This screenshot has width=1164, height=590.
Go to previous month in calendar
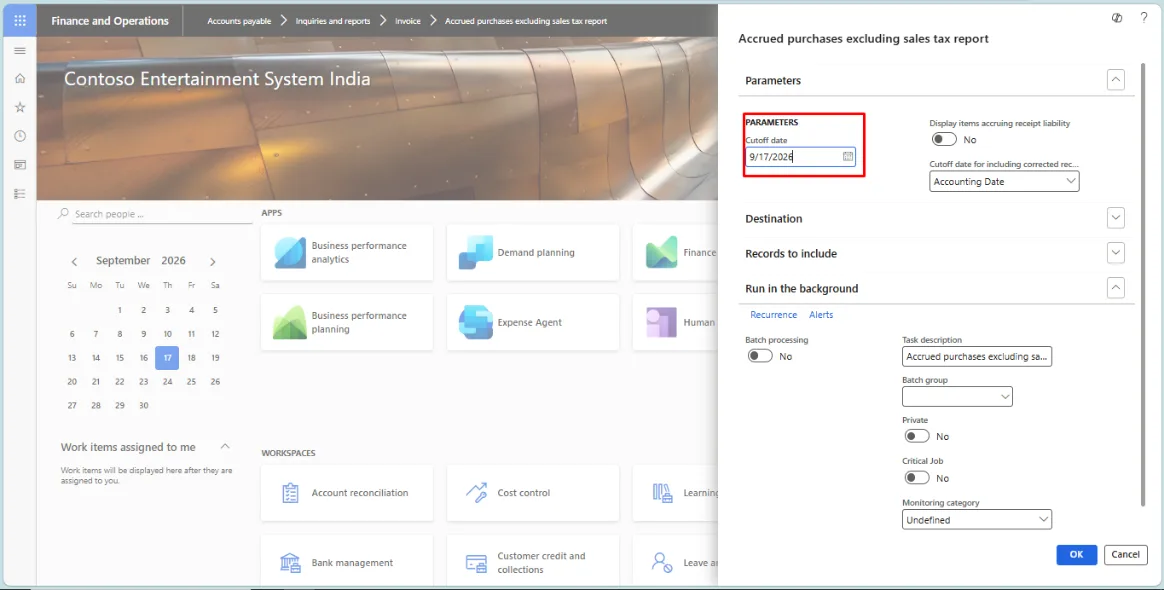click(x=74, y=261)
